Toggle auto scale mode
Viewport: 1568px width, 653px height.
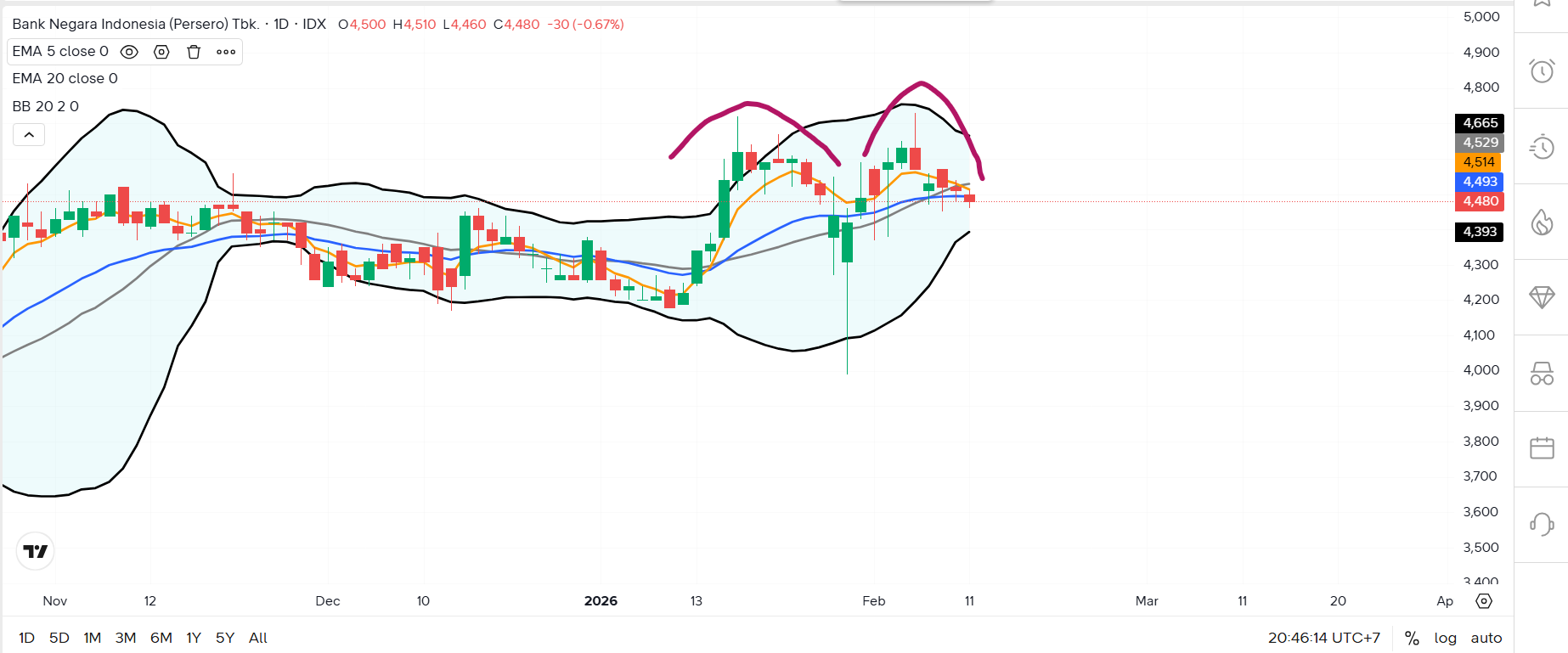tap(1486, 638)
